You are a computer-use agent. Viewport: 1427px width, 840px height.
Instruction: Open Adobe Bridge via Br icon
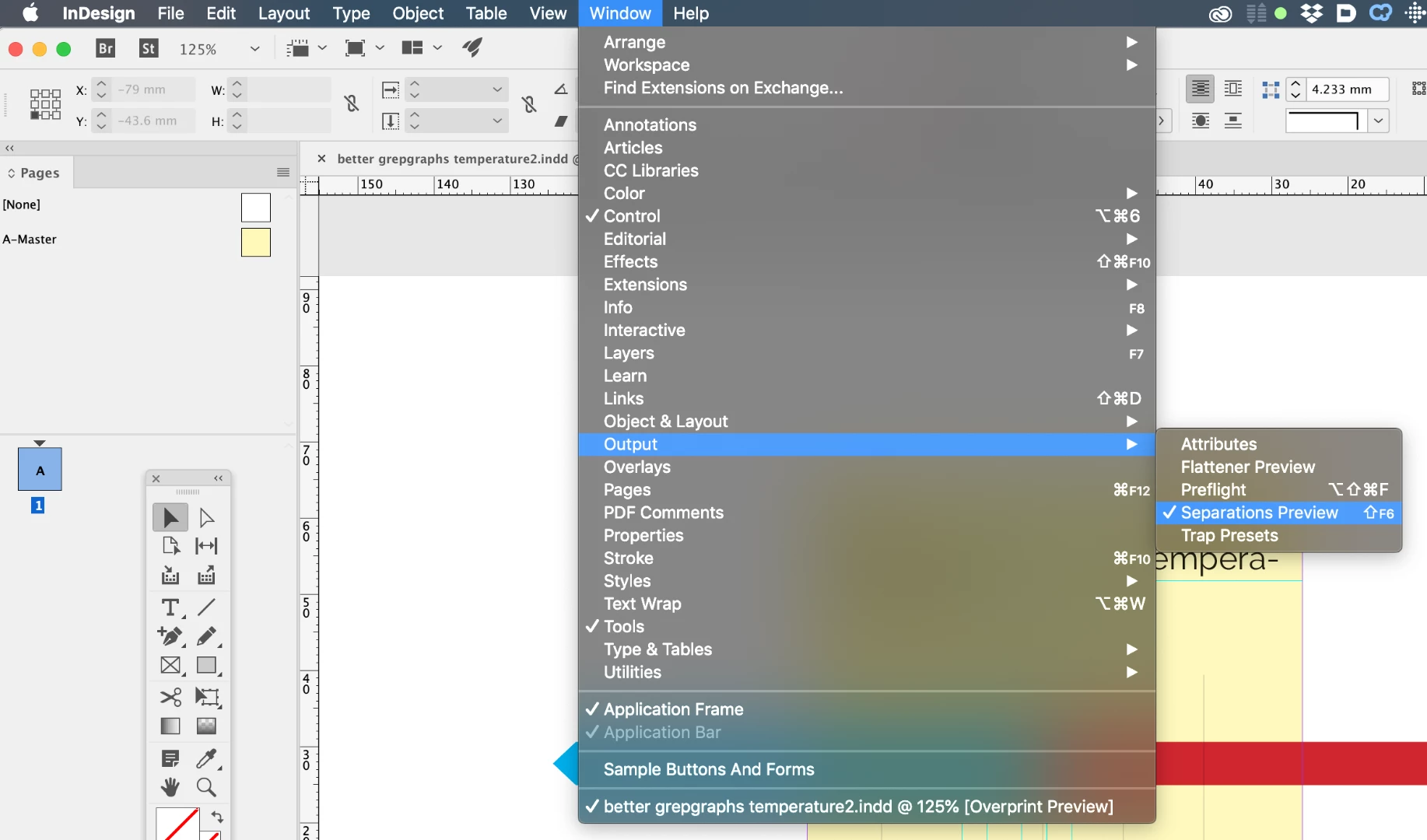106,48
